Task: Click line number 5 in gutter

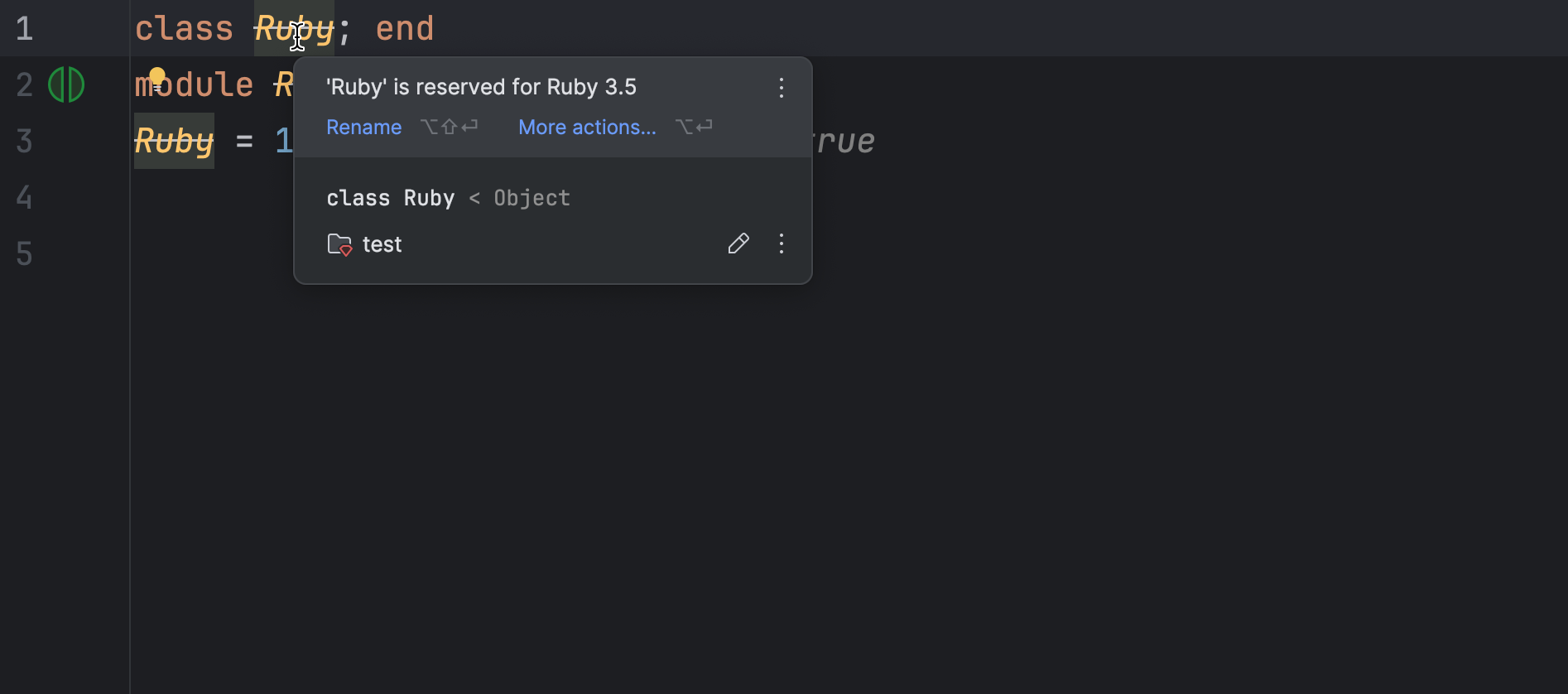Action: (x=24, y=254)
